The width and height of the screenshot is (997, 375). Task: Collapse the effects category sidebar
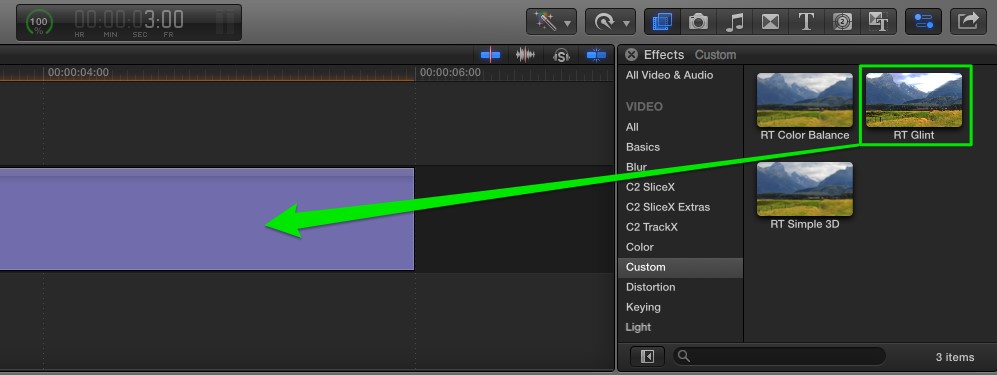point(647,357)
